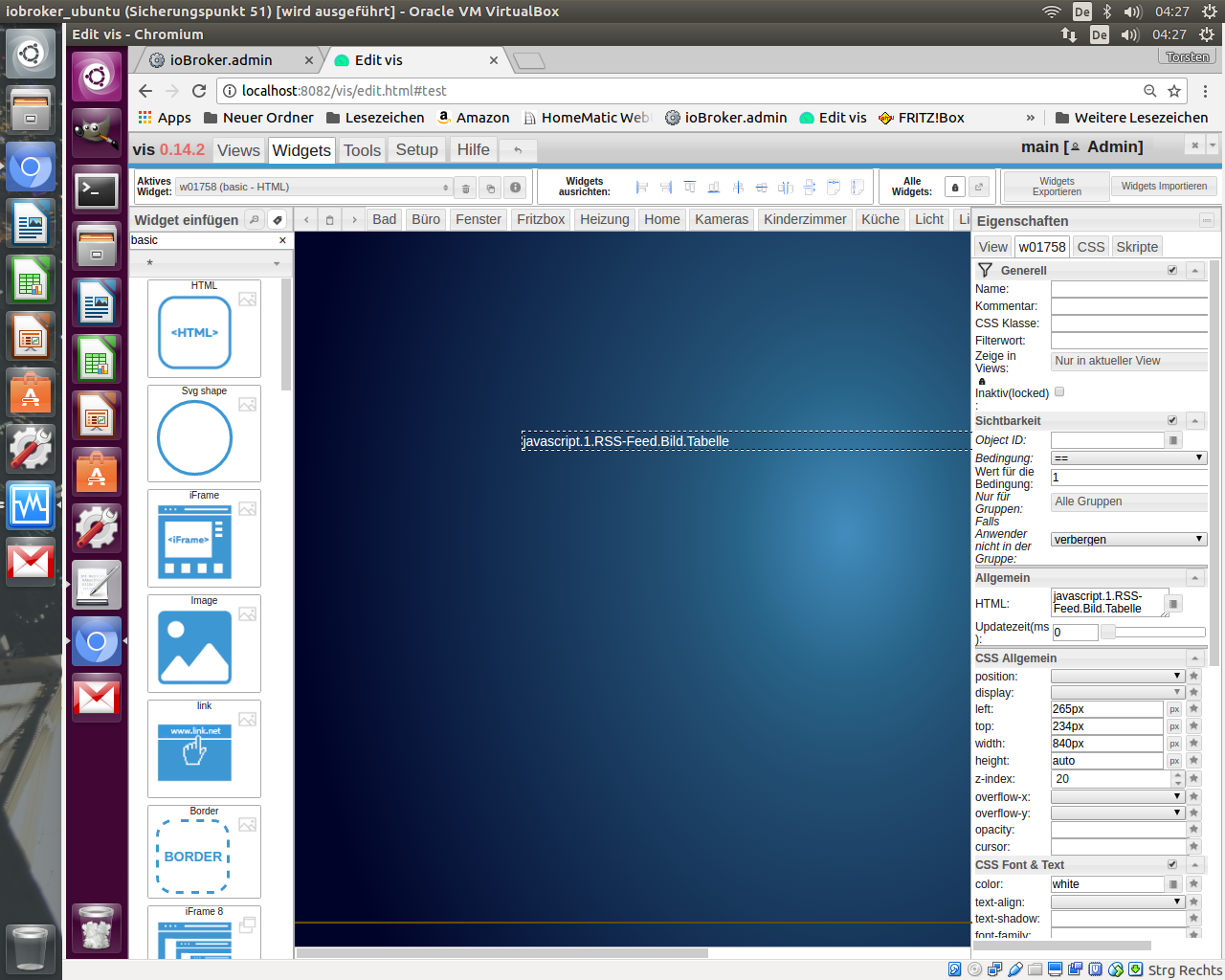Click Widgets Exportieren button

click(x=1057, y=187)
